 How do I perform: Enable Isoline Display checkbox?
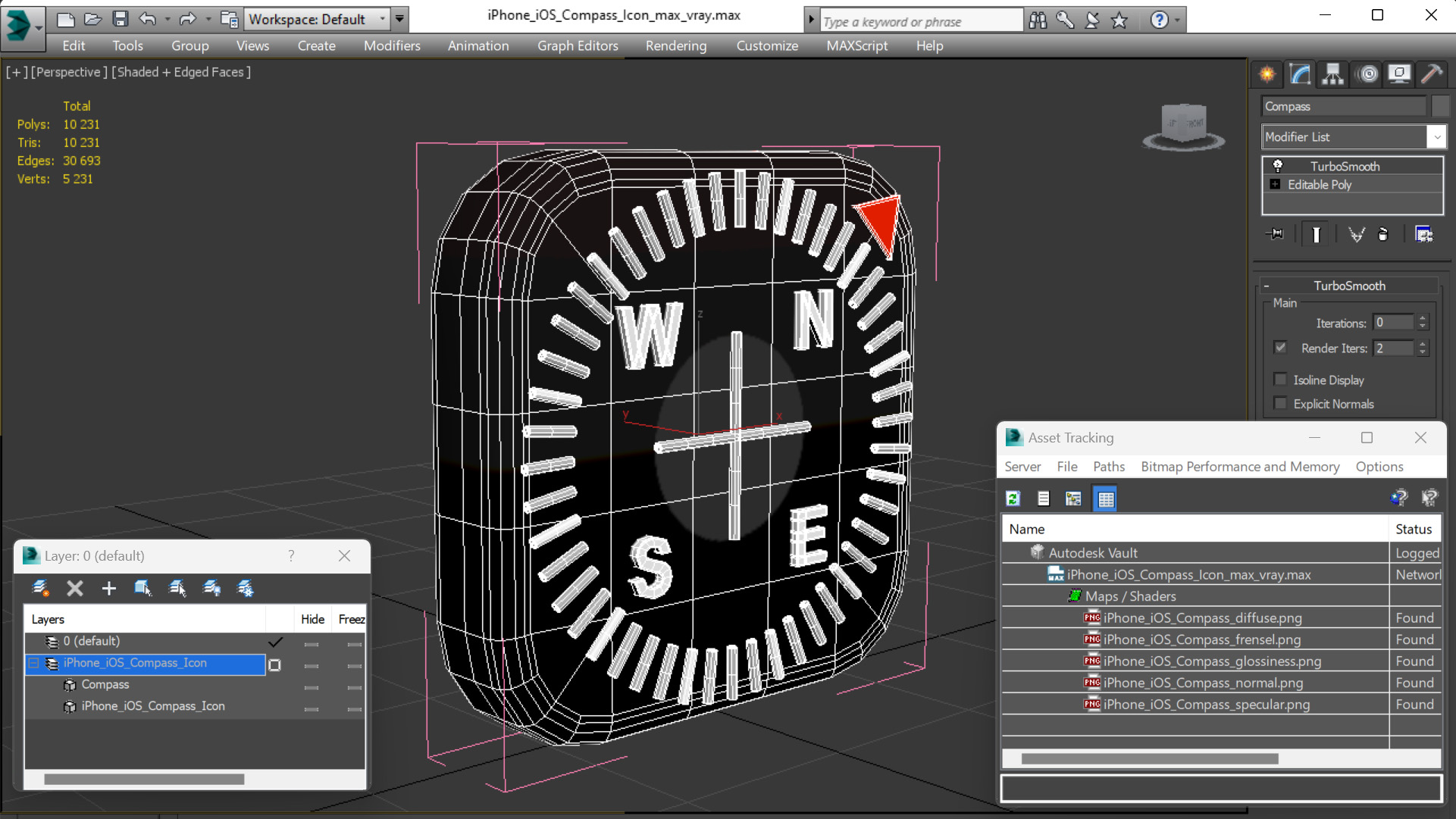pyautogui.click(x=1281, y=380)
